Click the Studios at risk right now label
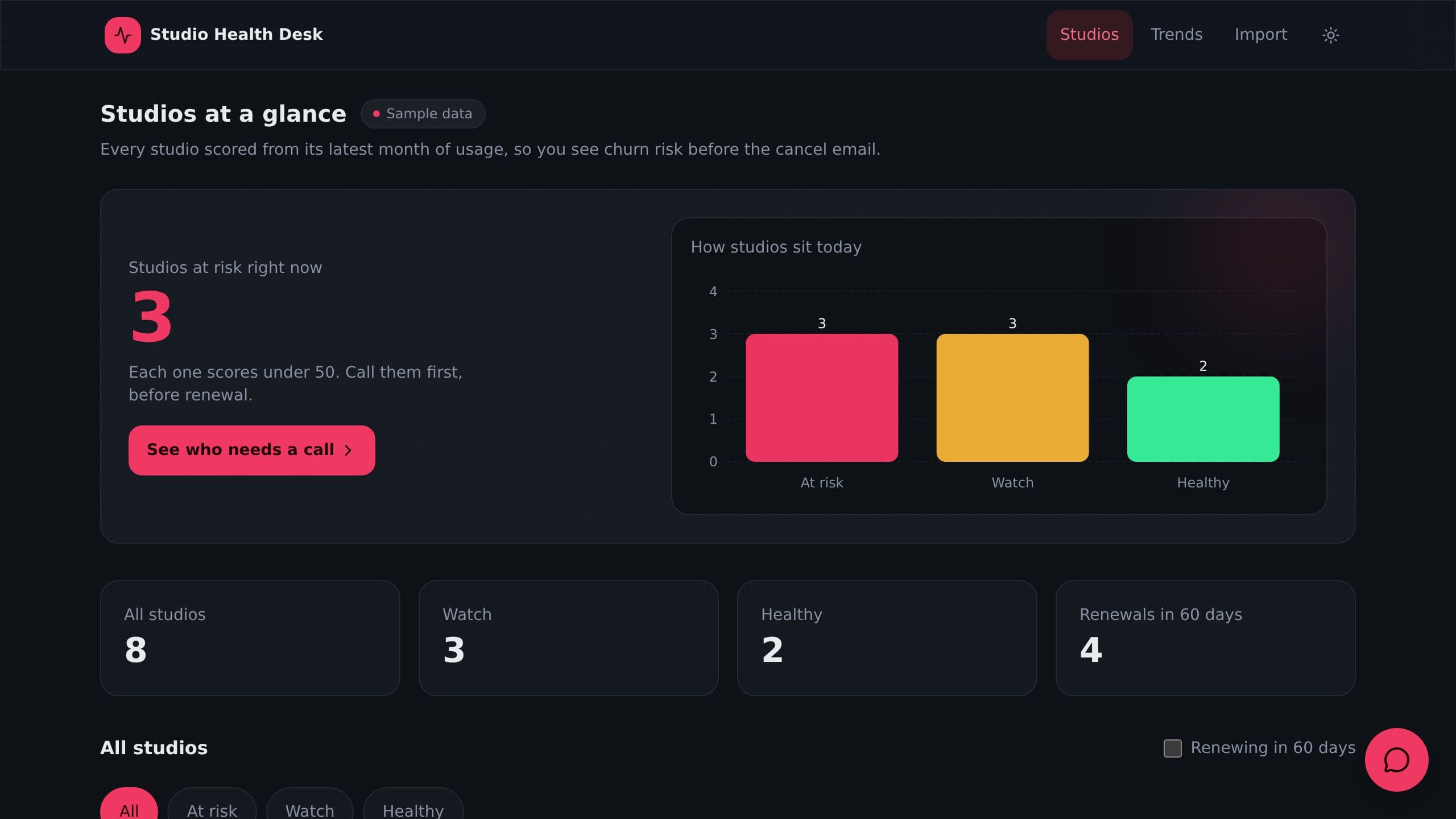 [x=225, y=268]
